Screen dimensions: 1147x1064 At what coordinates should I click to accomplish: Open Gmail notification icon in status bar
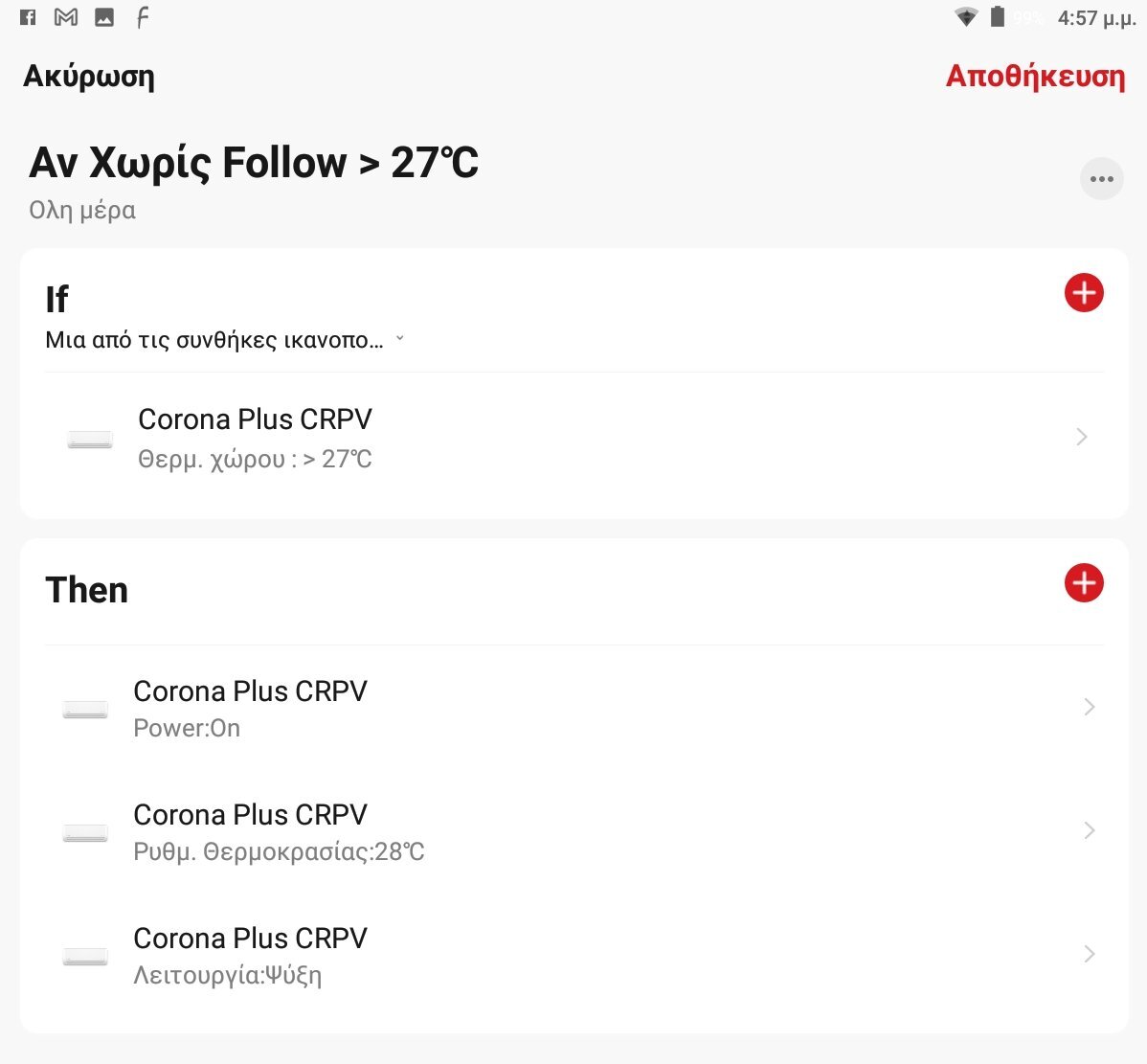[x=66, y=17]
